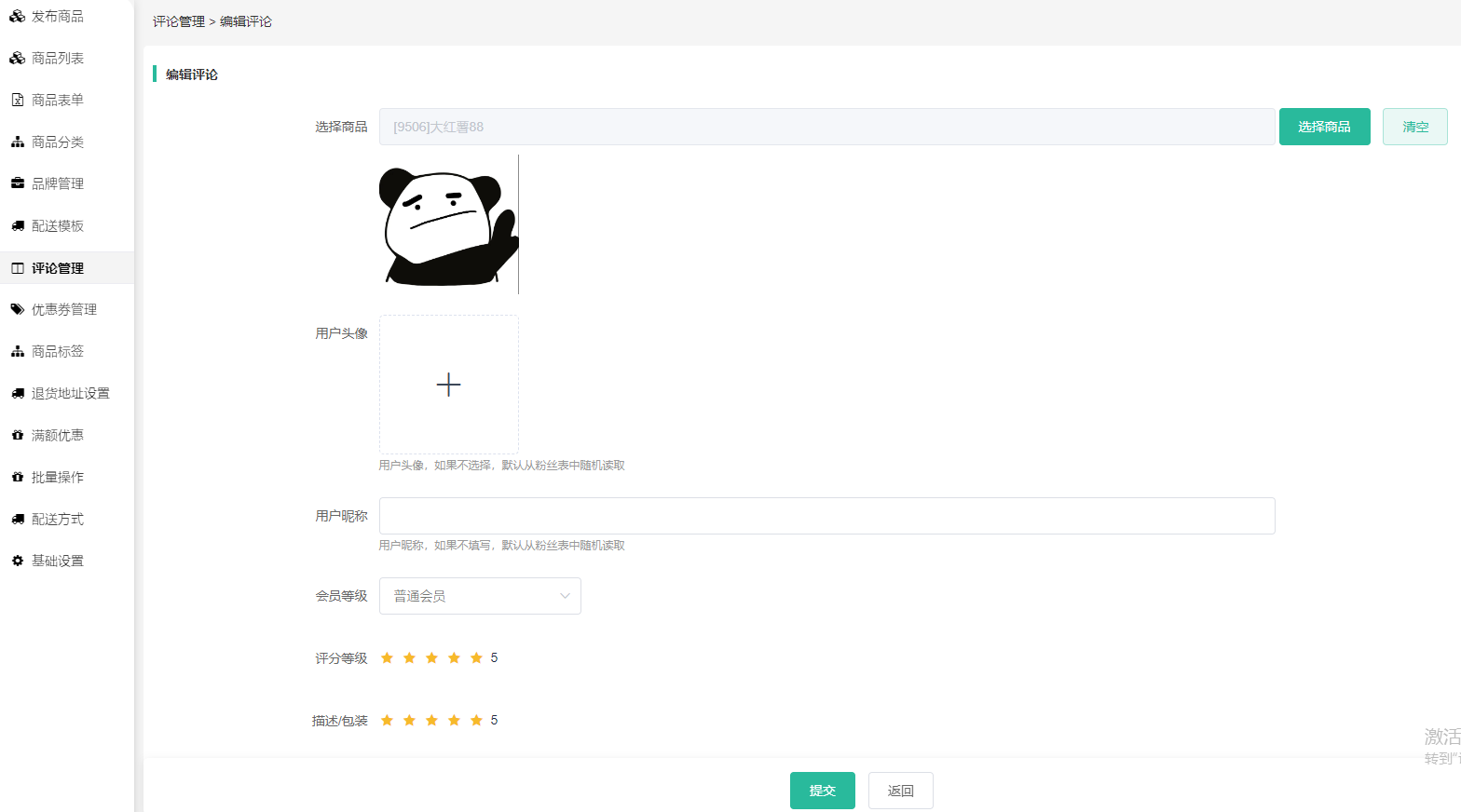The height and width of the screenshot is (812, 1461).
Task: Open the 会员等级 dropdown
Action: tap(479, 596)
